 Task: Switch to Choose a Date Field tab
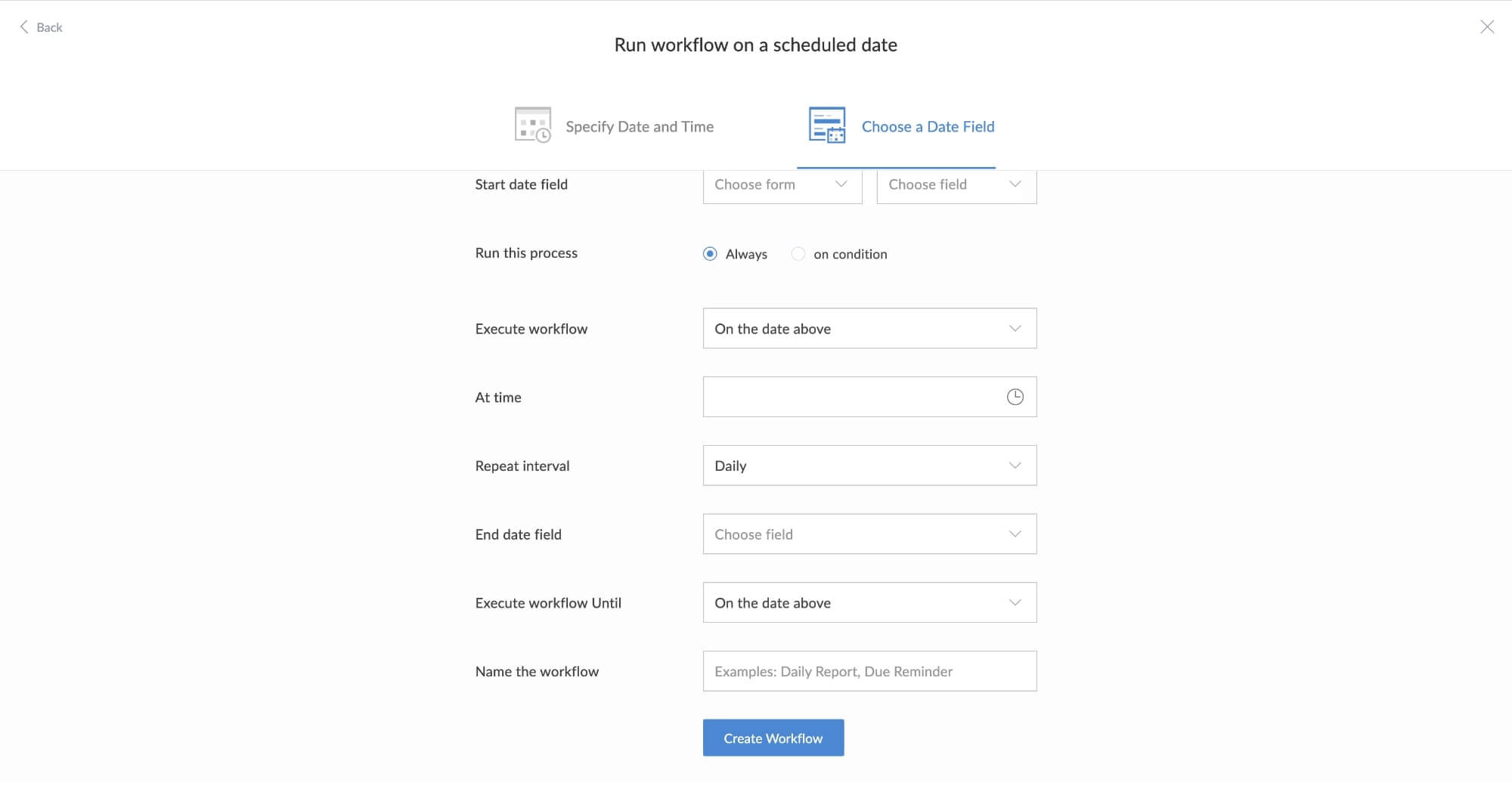tap(927, 127)
